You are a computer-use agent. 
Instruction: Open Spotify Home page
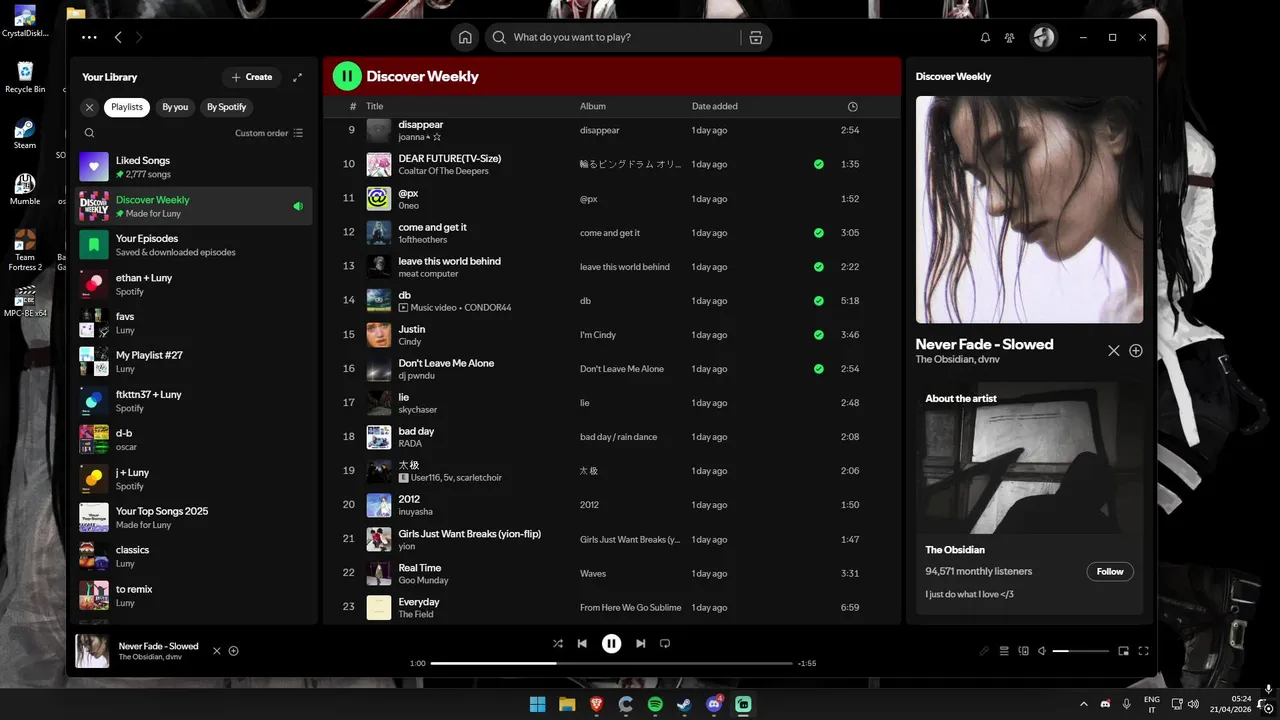[x=465, y=37]
